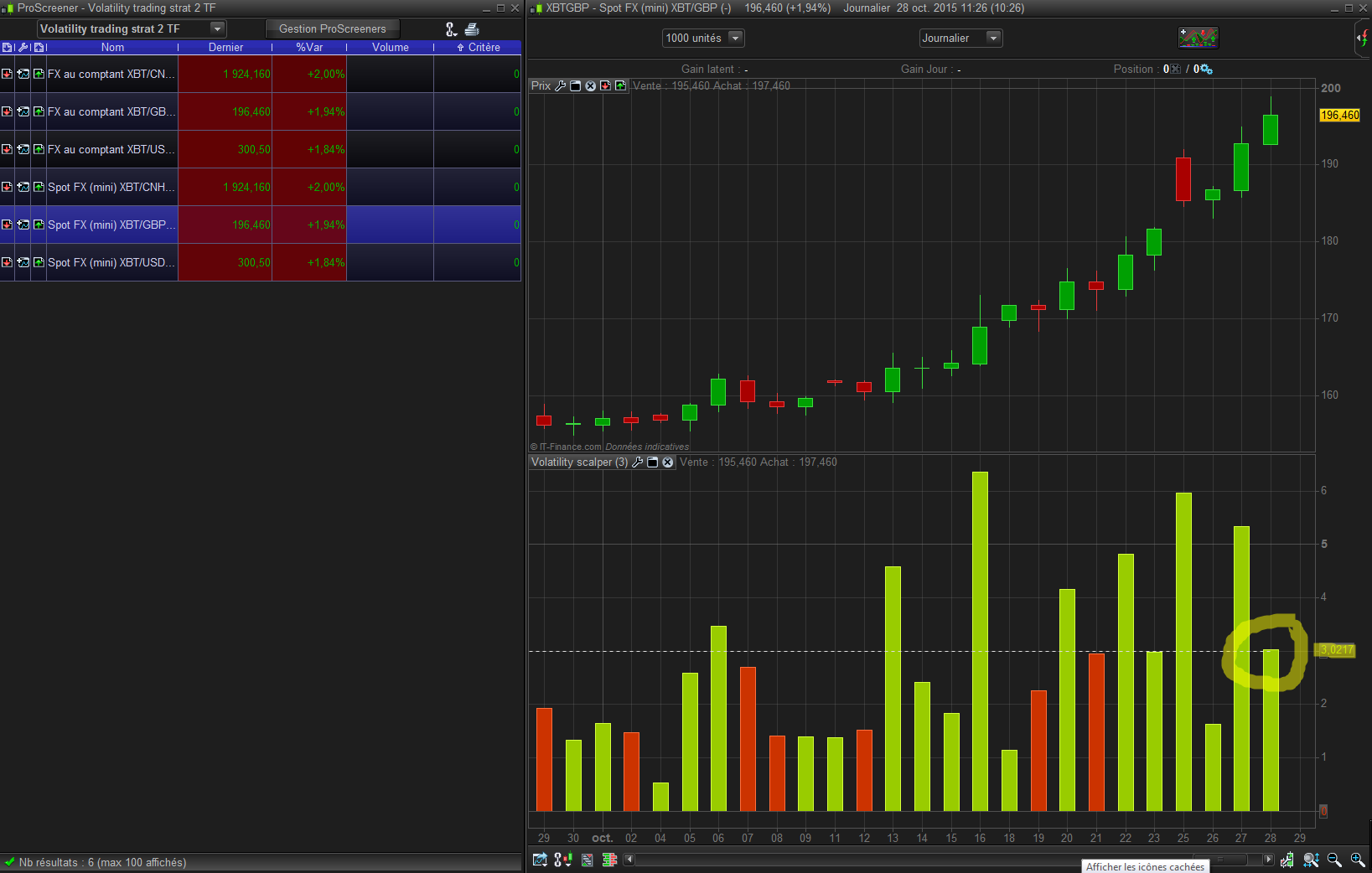Open Prix panel wrench settings
Viewport: 1372px width, 873px height.
pos(561,85)
